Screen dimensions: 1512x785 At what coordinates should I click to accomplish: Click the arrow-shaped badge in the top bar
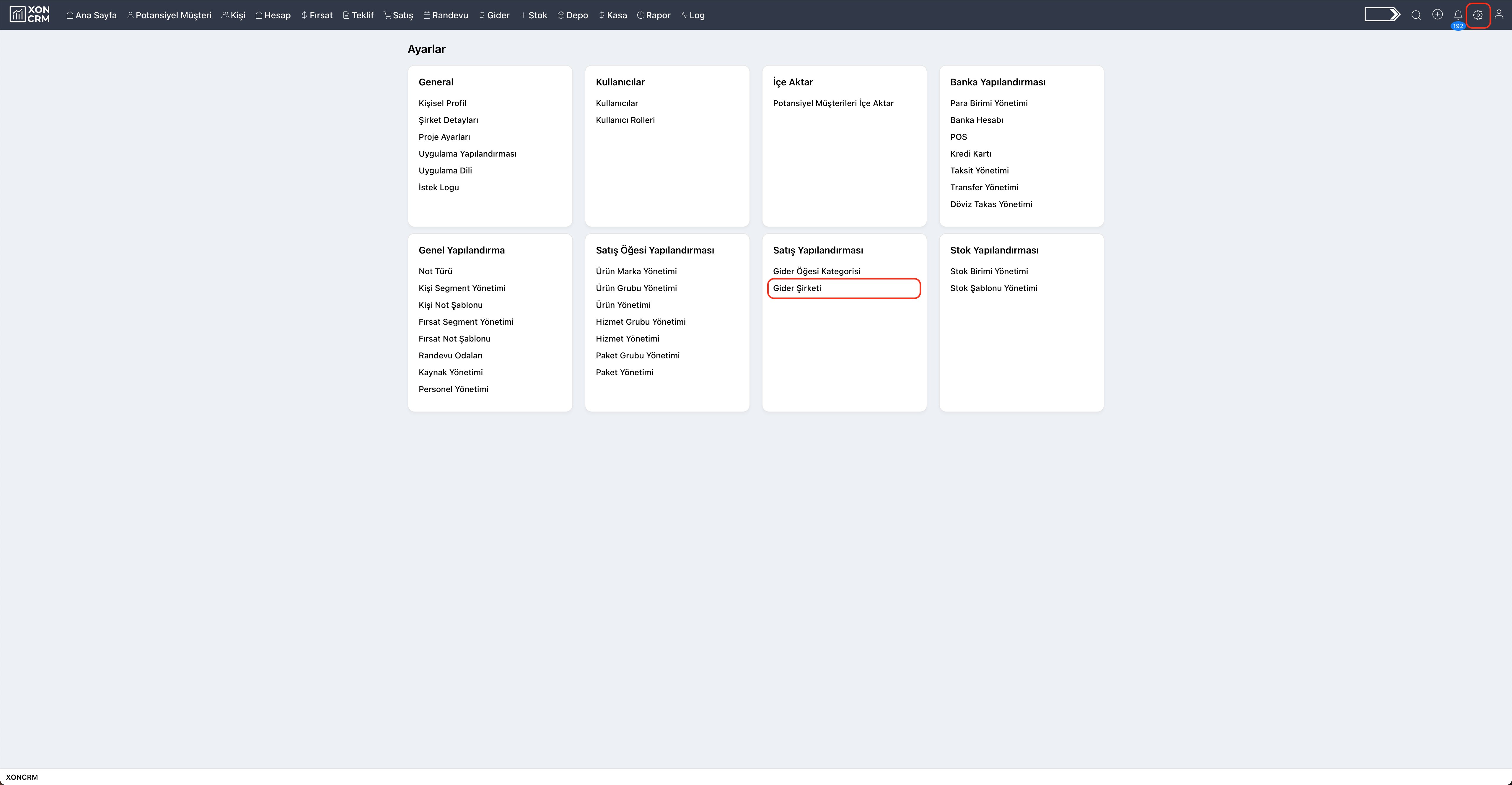coord(1382,14)
